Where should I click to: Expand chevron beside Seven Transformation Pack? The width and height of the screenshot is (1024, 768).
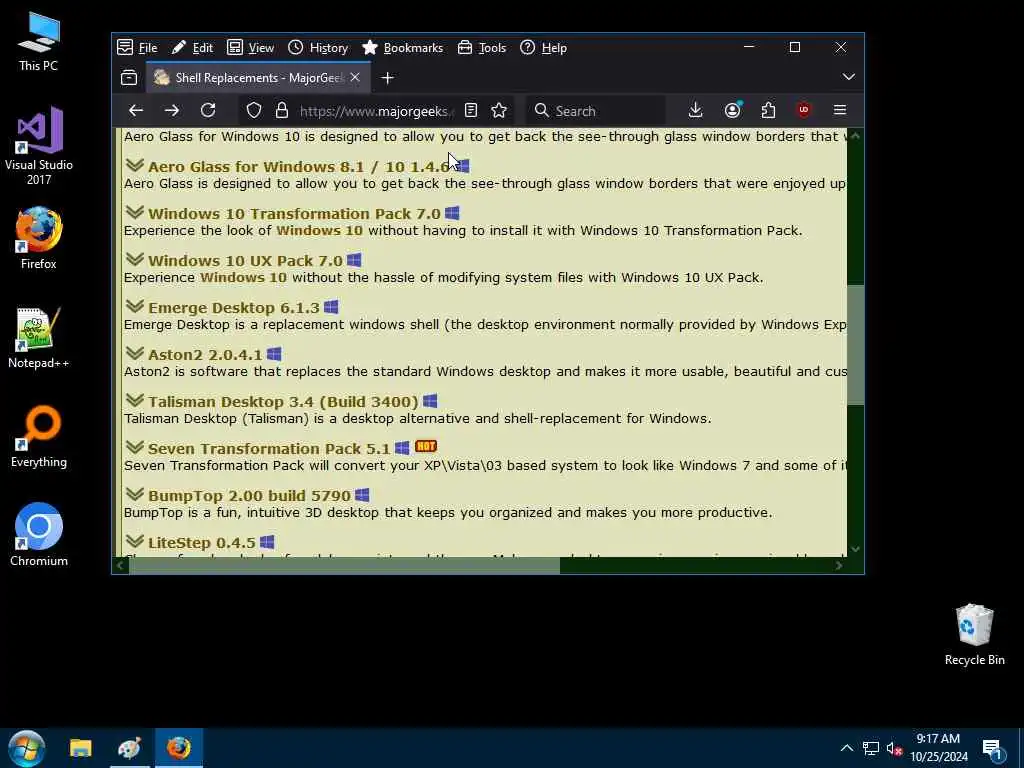click(x=135, y=447)
